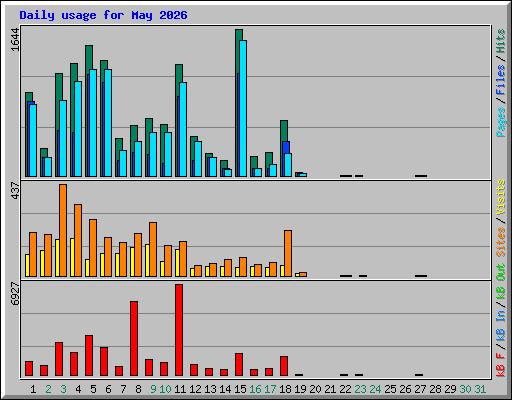Click the cyan pages bar for day 4

click(78, 129)
